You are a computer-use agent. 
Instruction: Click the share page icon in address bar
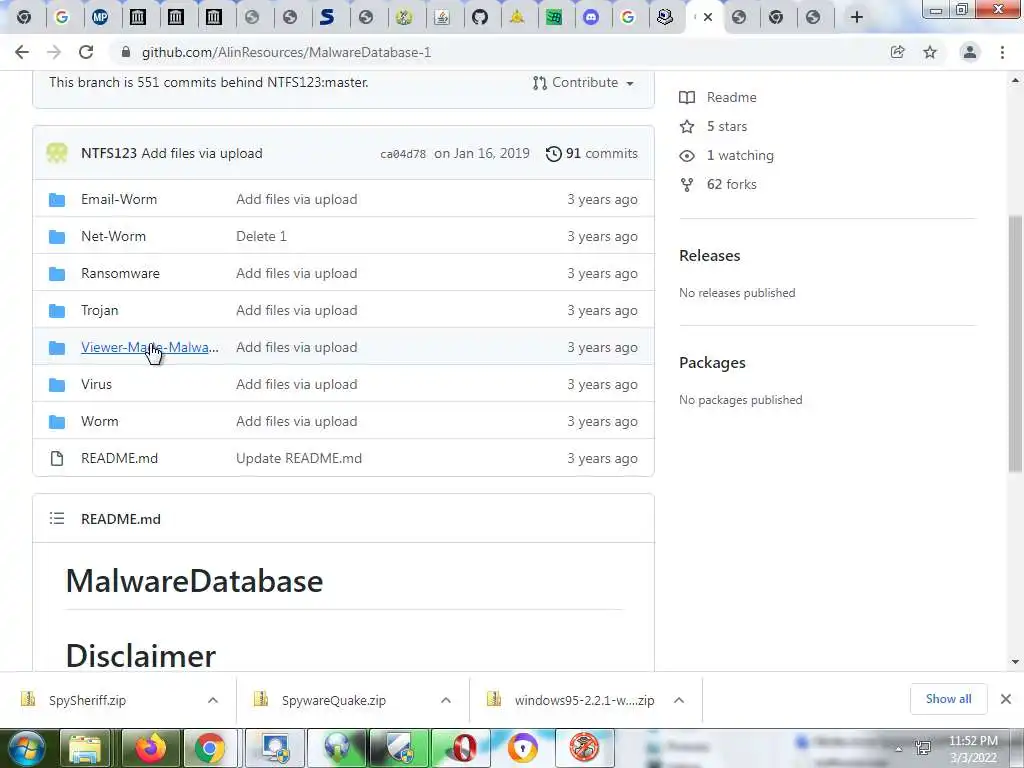898,52
